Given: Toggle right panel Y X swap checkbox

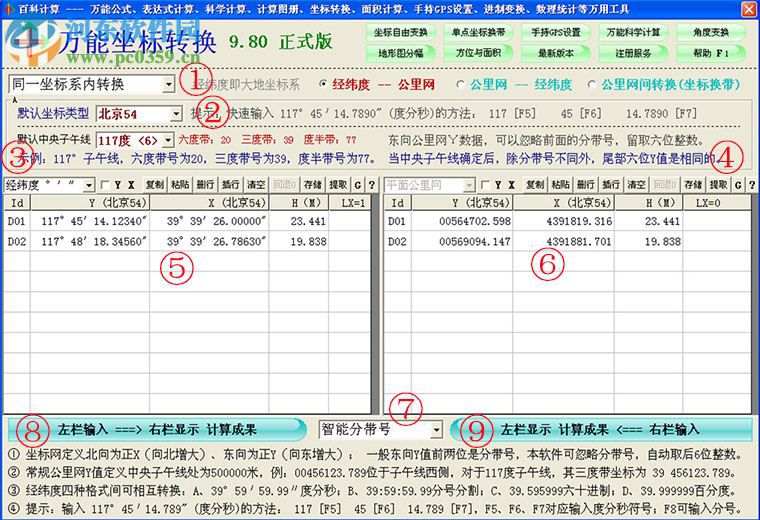Looking at the screenshot, I should (x=485, y=185).
